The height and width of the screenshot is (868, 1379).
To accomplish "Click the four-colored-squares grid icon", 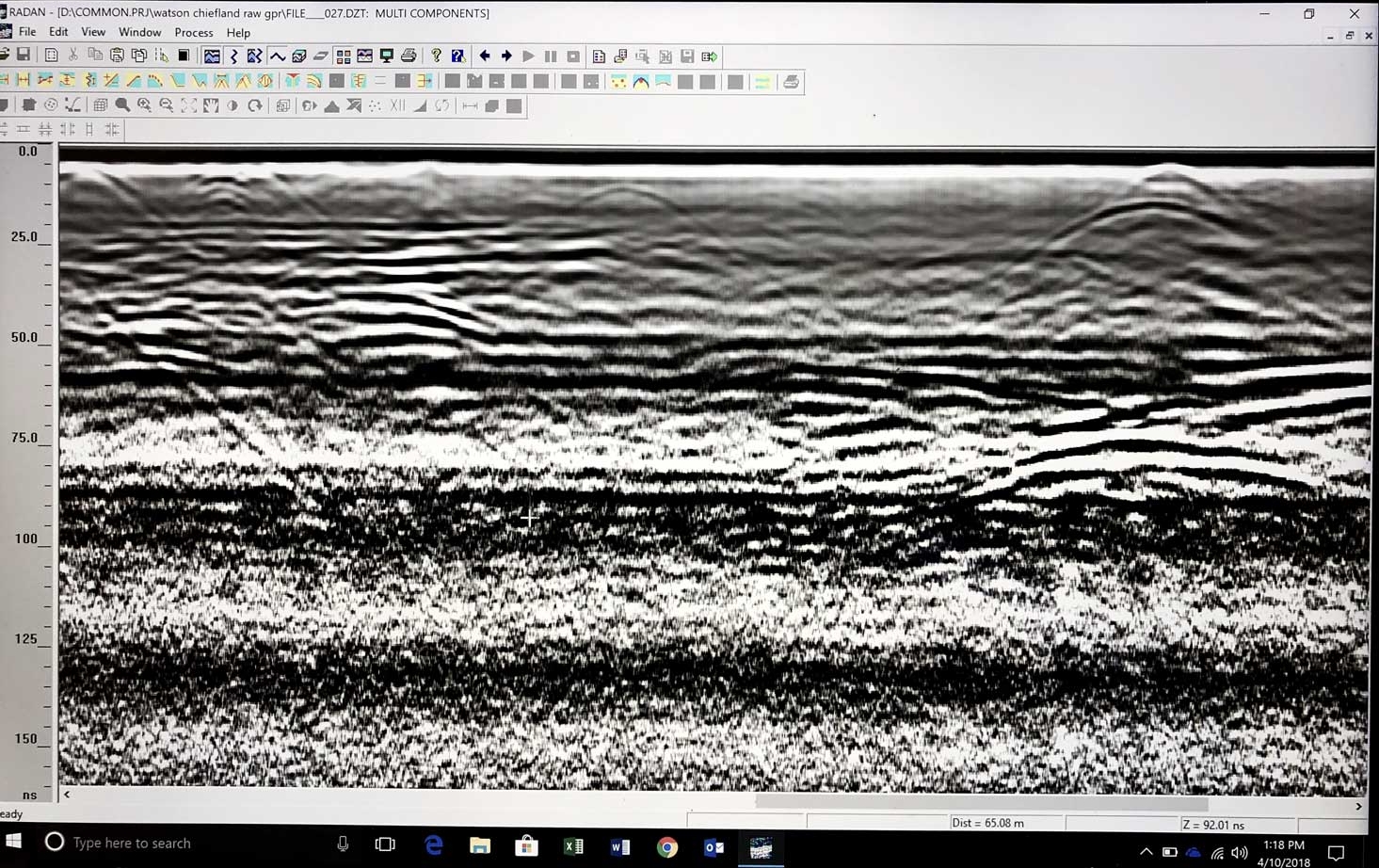I will coord(344,56).
